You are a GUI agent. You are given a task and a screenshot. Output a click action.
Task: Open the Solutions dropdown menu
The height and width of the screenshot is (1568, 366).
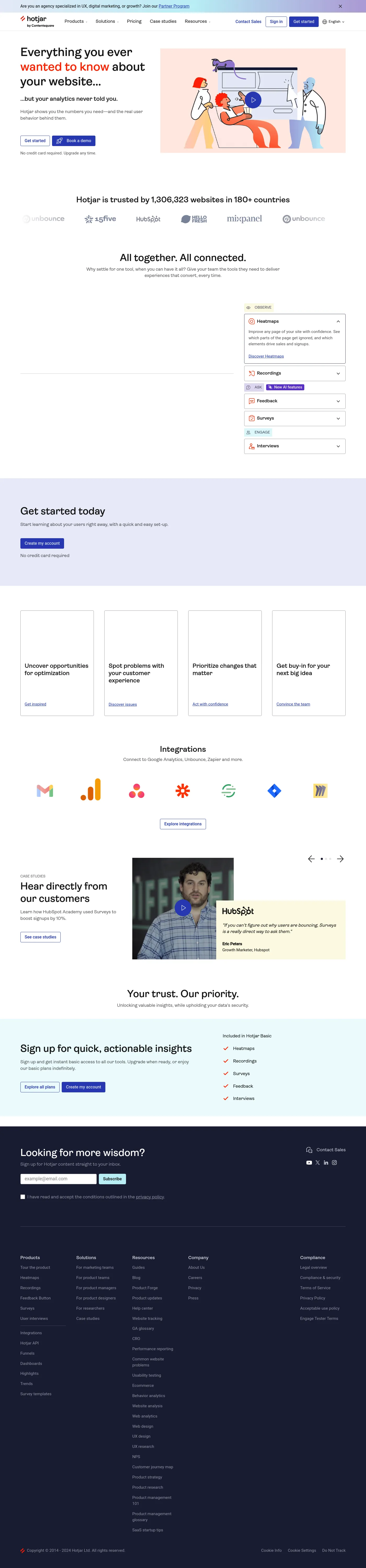coord(107,21)
